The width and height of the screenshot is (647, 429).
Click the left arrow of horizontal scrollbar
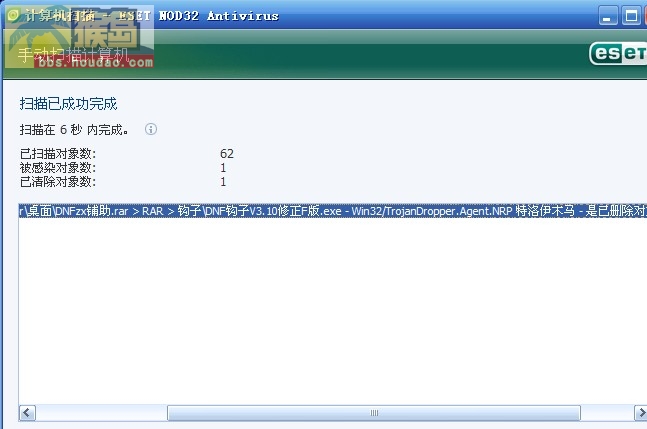click(28, 412)
